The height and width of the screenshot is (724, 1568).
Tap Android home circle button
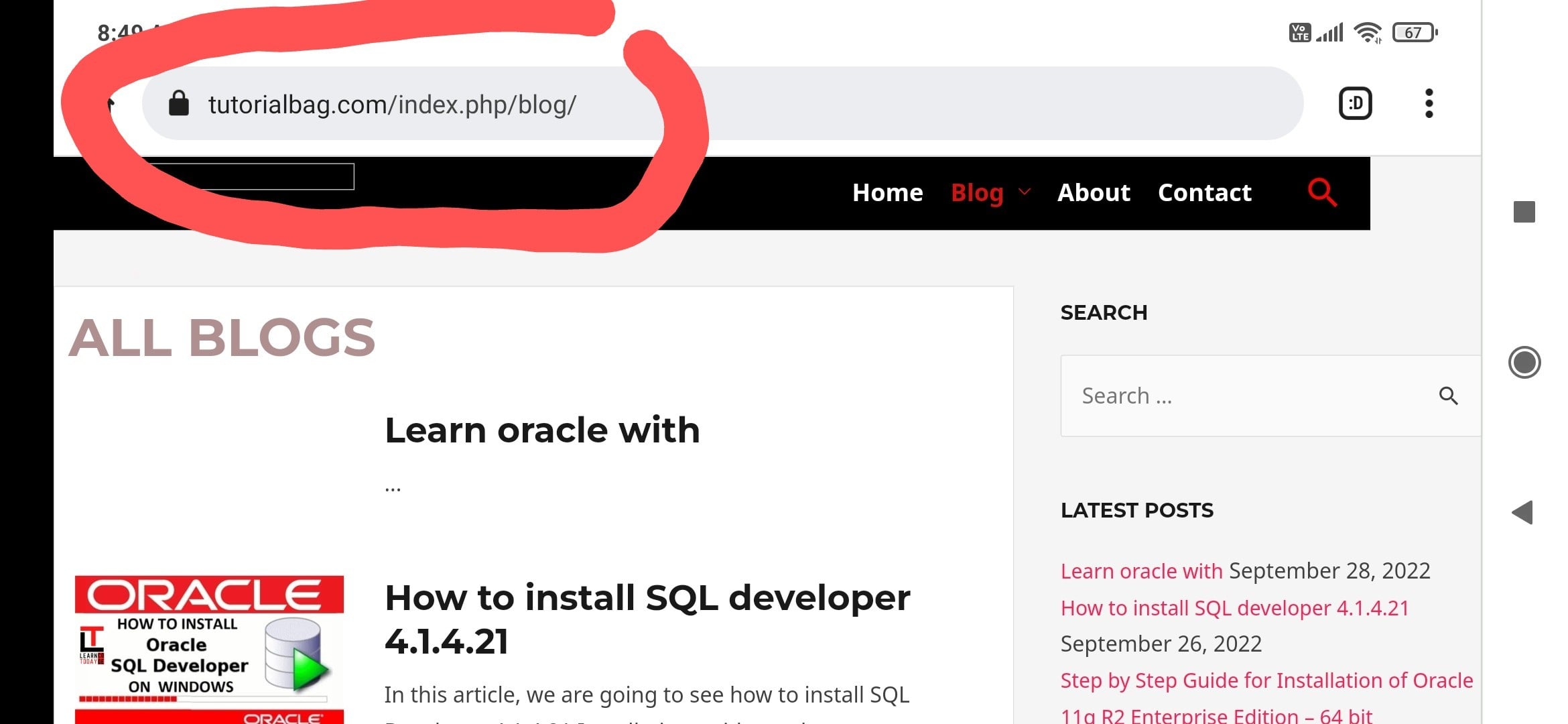click(x=1524, y=363)
